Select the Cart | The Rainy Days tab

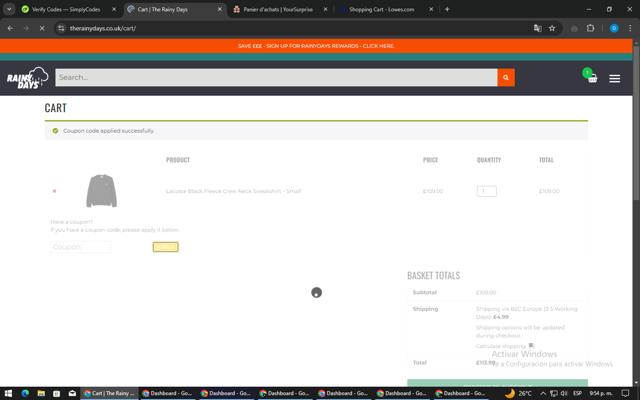click(x=162, y=9)
